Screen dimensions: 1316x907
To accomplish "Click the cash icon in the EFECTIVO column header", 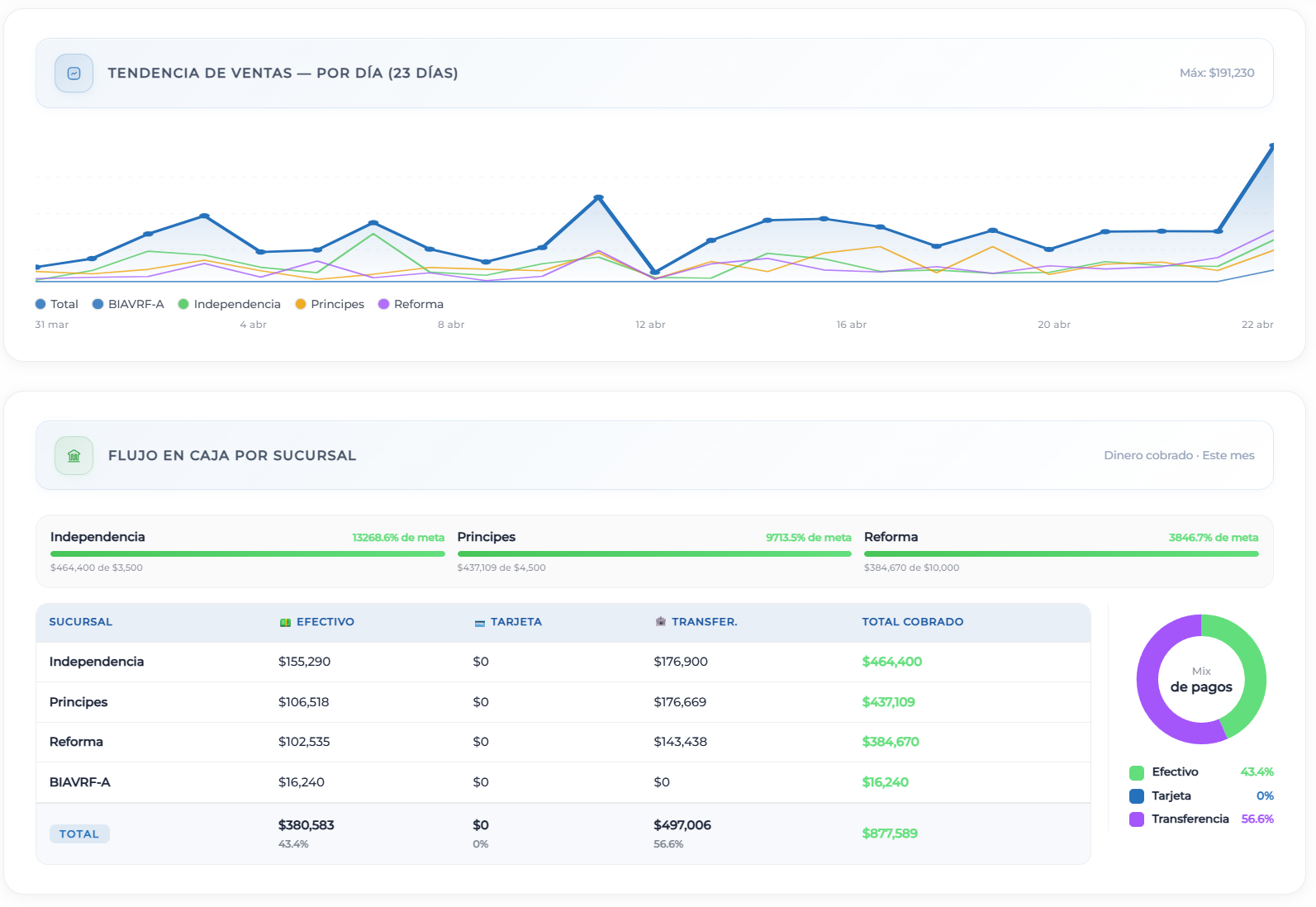I will (285, 623).
